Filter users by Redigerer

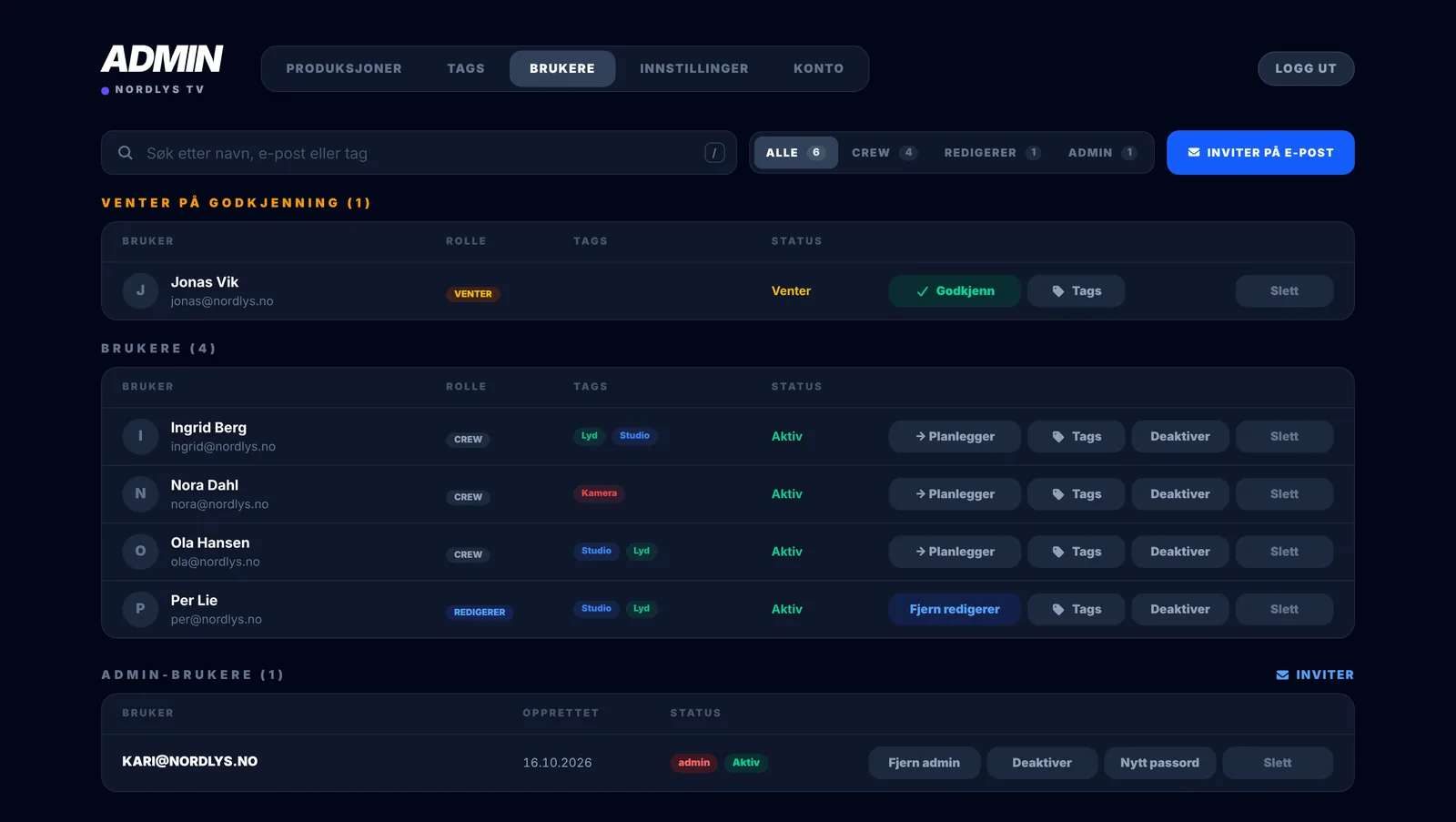click(x=992, y=152)
